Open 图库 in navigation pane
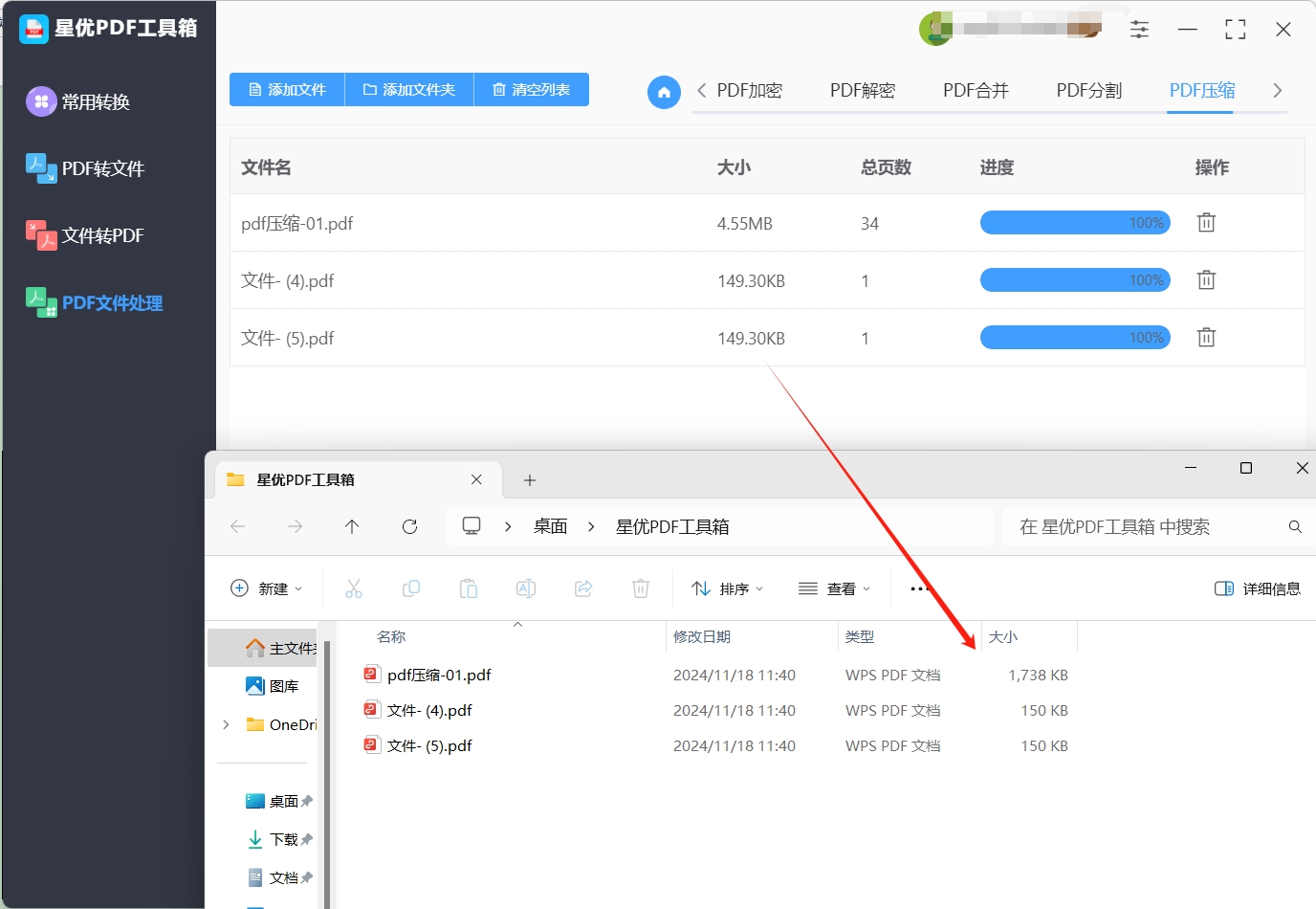1316x909 pixels. click(273, 686)
